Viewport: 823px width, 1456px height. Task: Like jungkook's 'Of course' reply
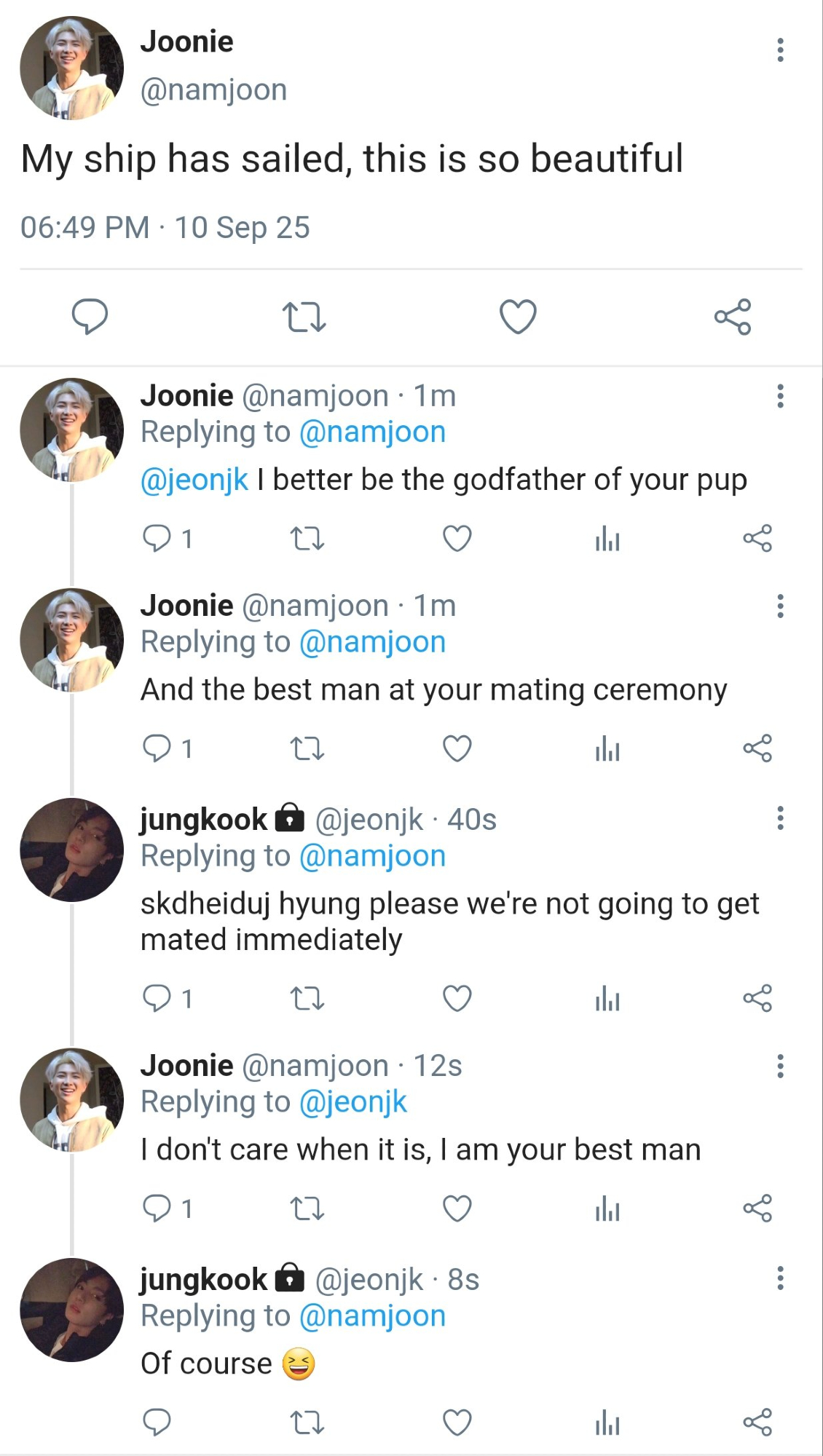[457, 1422]
